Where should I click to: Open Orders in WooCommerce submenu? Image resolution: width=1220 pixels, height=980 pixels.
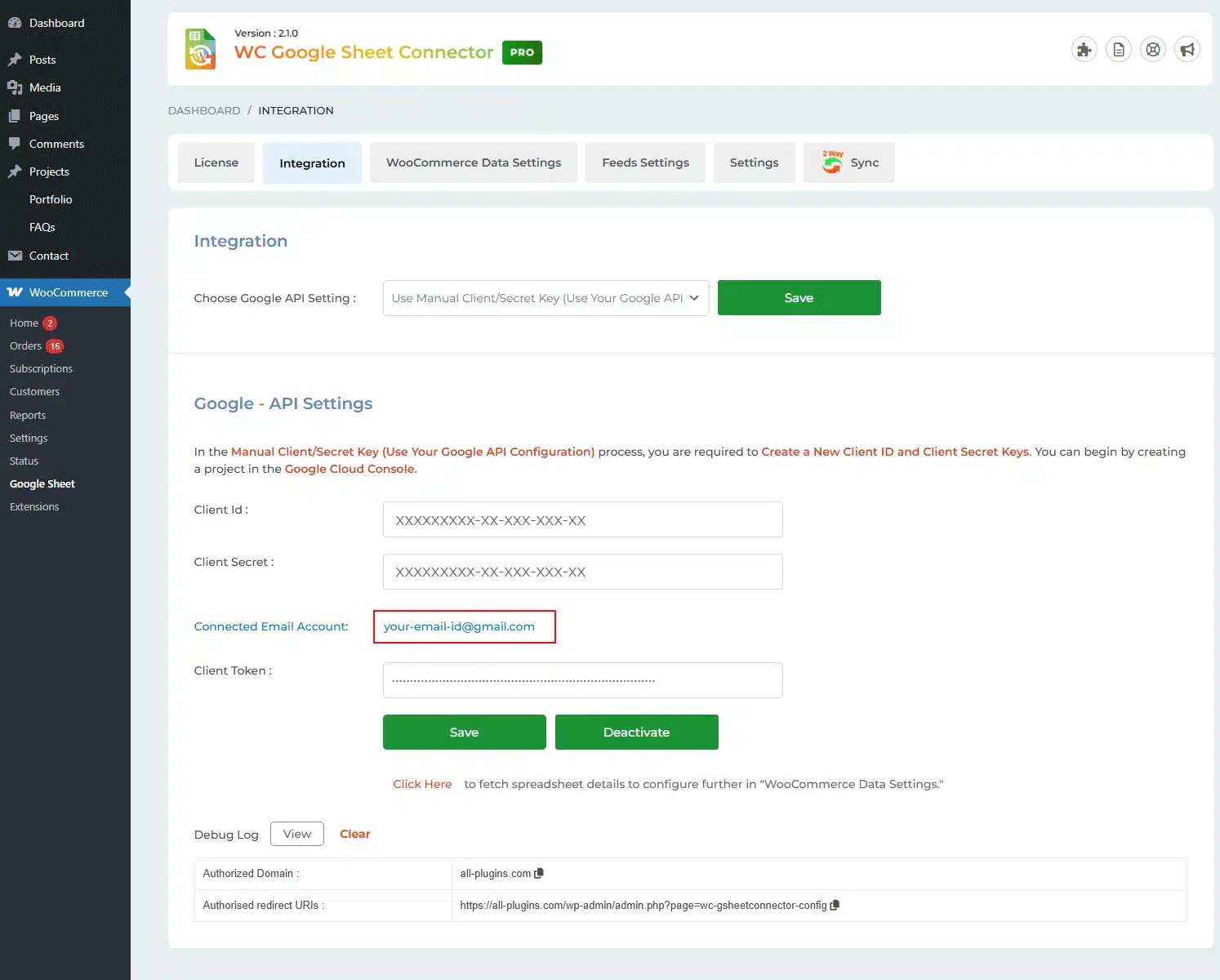[x=25, y=346]
